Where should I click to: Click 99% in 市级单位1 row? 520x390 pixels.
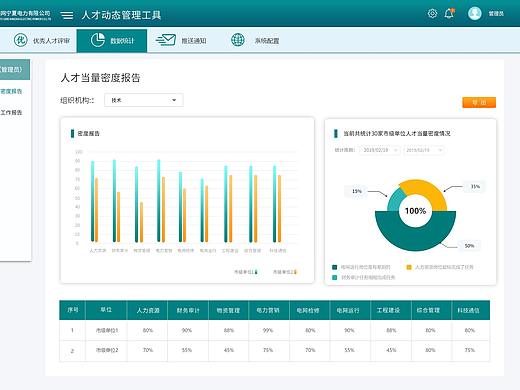pos(268,330)
